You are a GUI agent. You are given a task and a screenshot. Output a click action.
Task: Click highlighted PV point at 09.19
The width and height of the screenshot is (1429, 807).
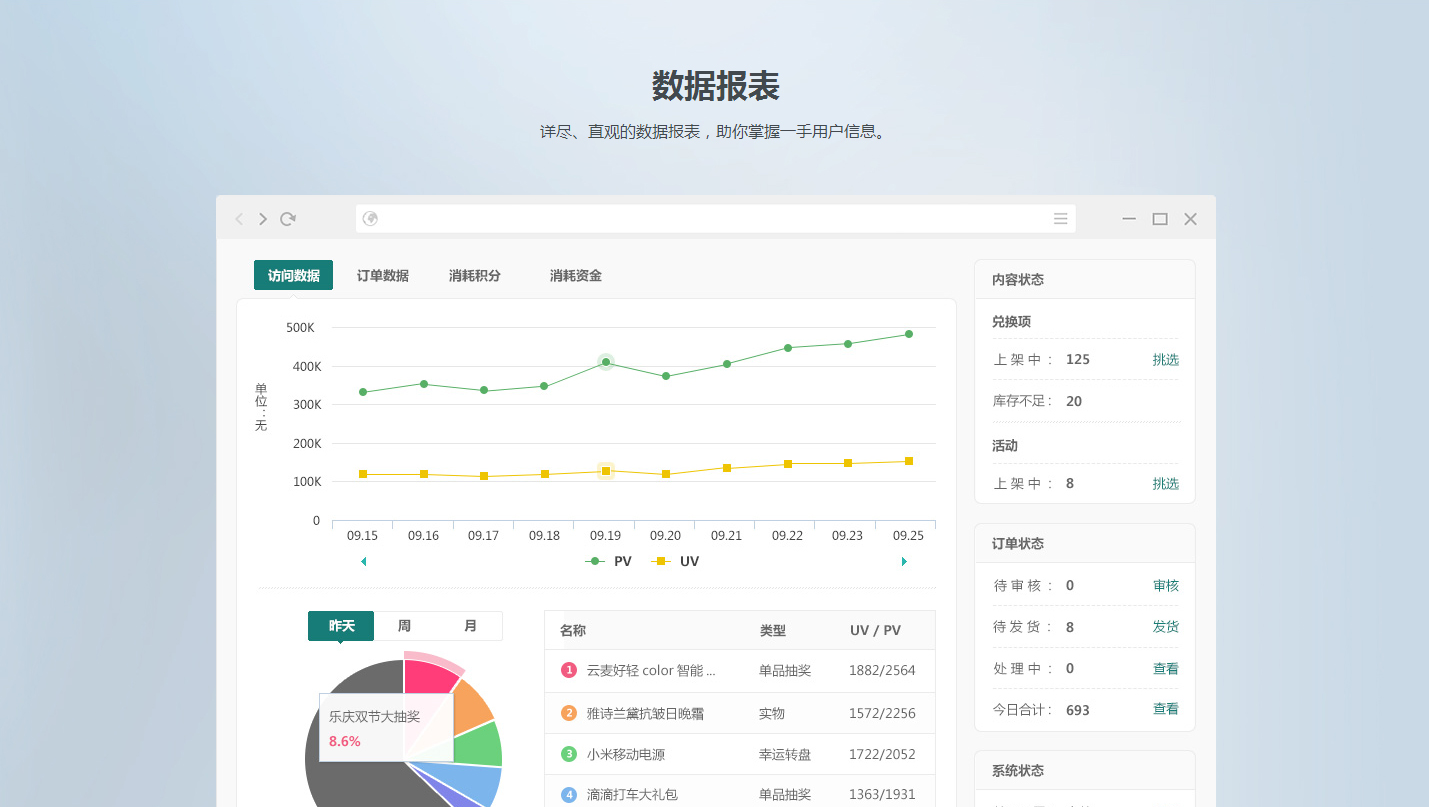[606, 362]
